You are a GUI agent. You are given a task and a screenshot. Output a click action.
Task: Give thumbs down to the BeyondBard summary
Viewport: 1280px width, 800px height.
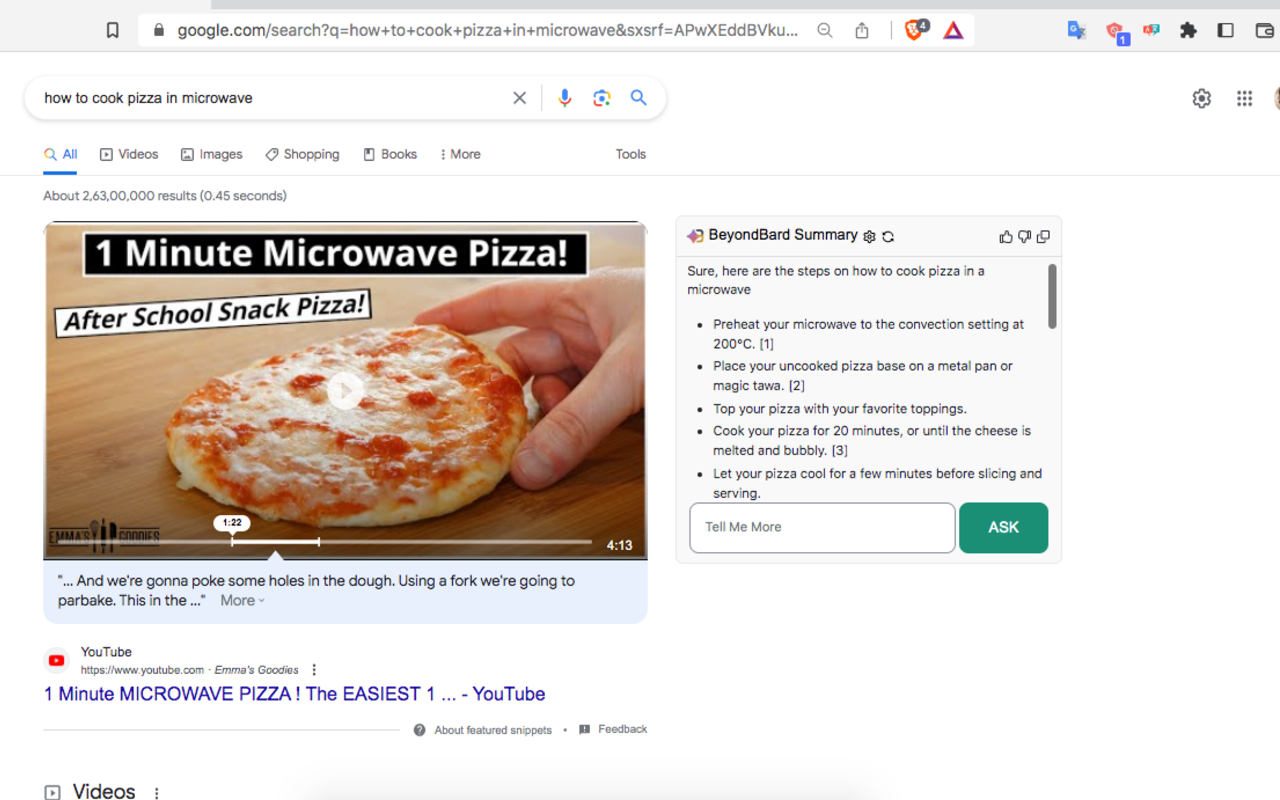pyautogui.click(x=1024, y=237)
